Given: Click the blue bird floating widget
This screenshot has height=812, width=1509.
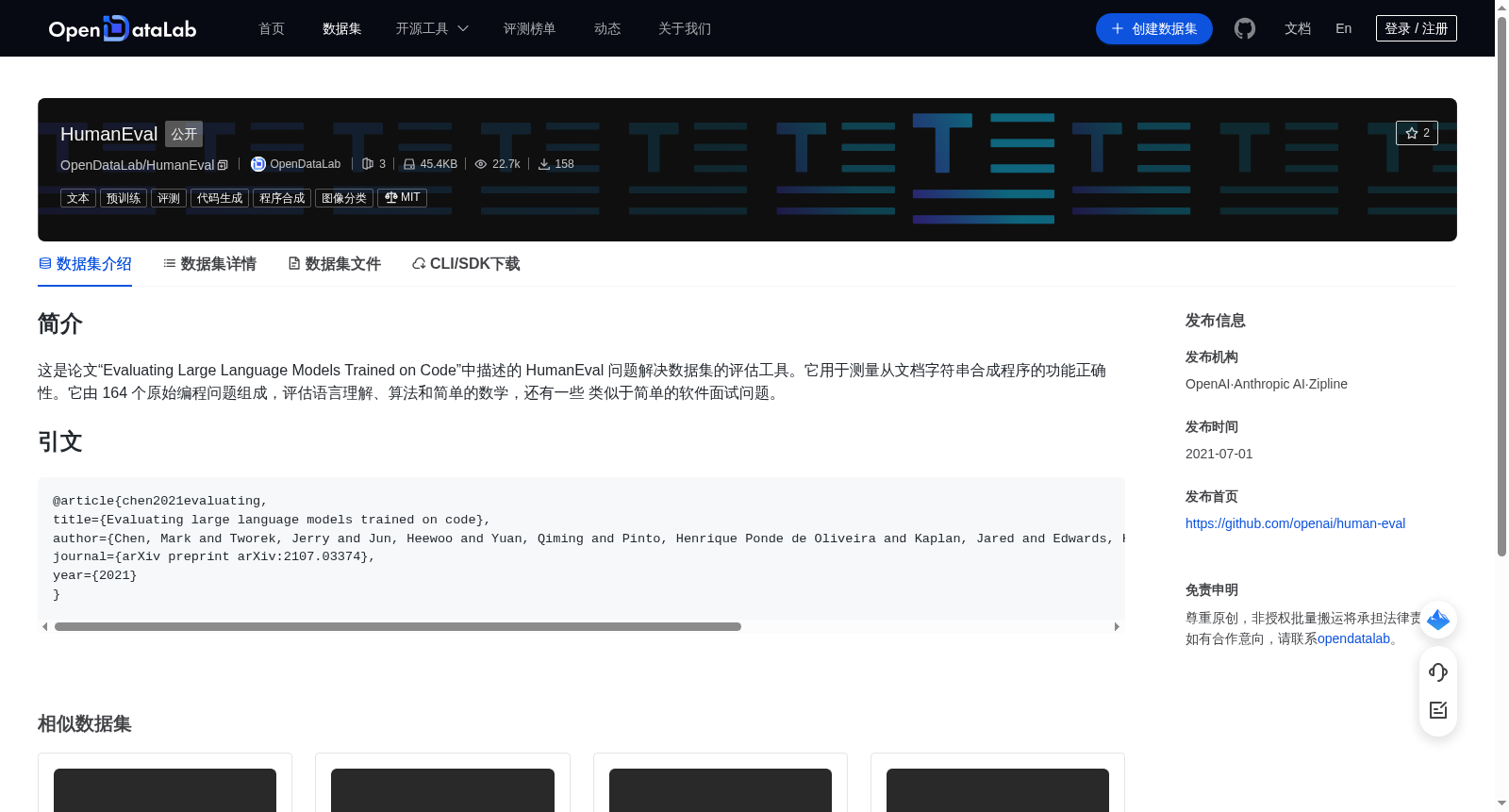Looking at the screenshot, I should pos(1438,620).
